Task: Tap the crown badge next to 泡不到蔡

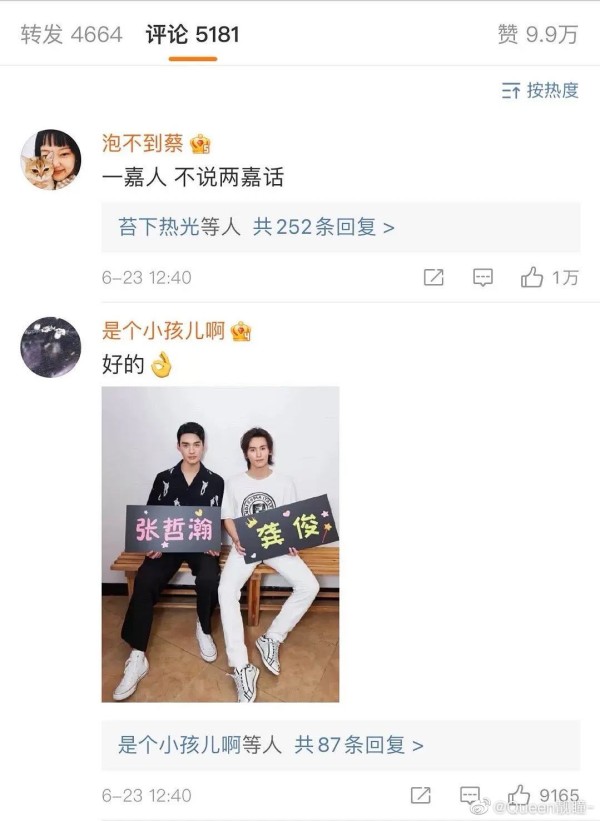Action: (201, 143)
